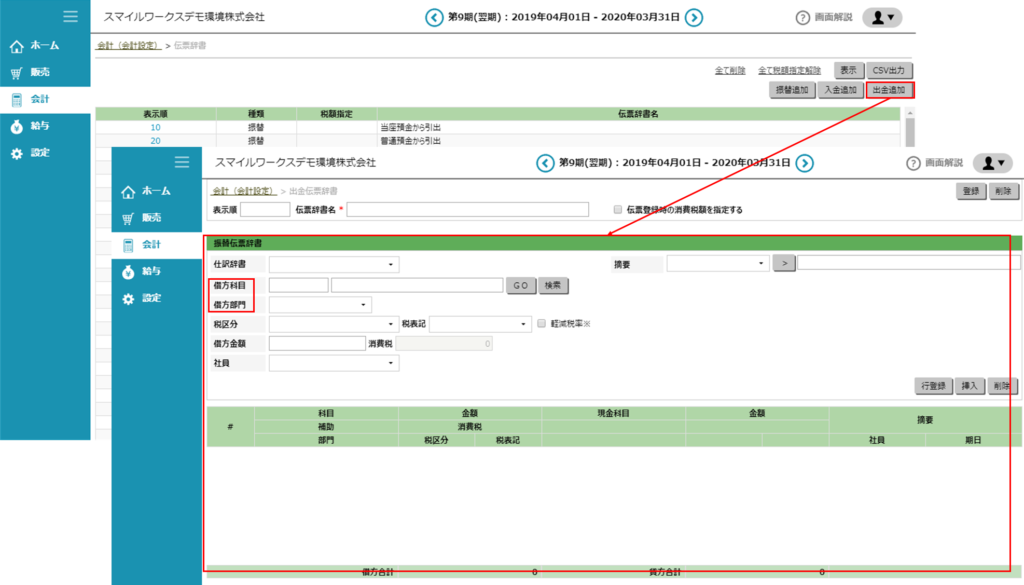Click 全て税額指定解除 link
This screenshot has width=1024, height=585.
[x=789, y=71]
